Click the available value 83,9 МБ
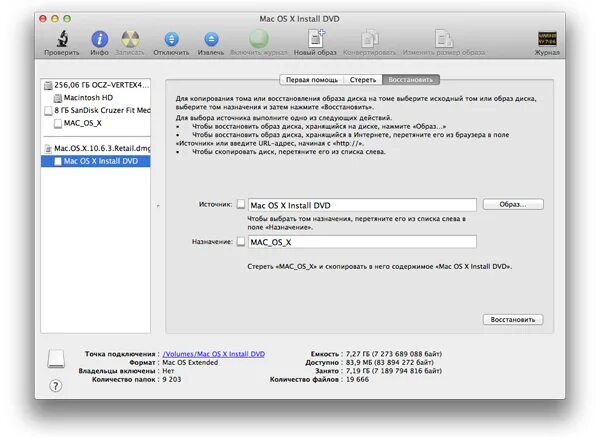Screen dimensions: 600x437 coord(390,362)
